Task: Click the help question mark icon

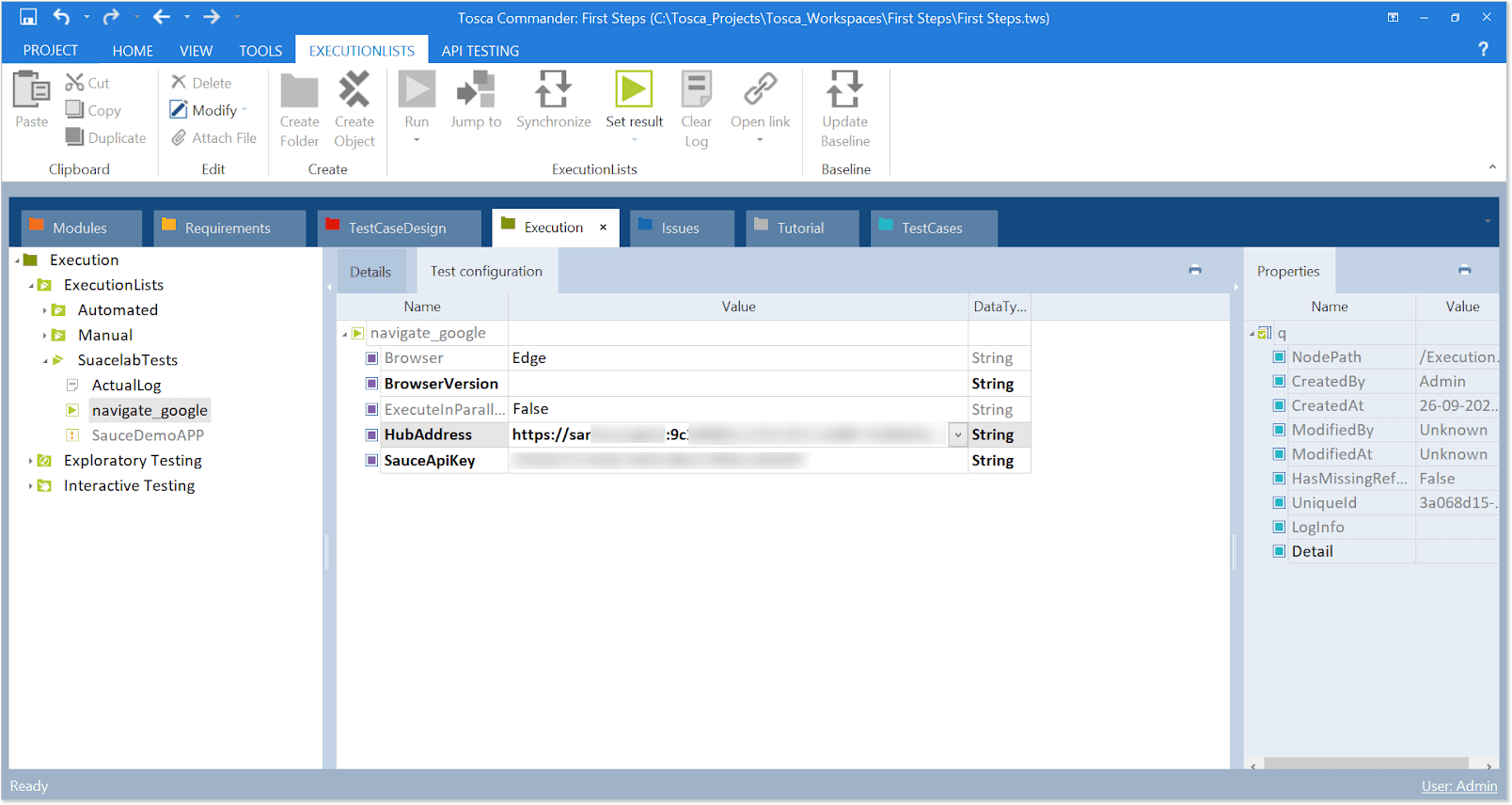Action: [1483, 49]
